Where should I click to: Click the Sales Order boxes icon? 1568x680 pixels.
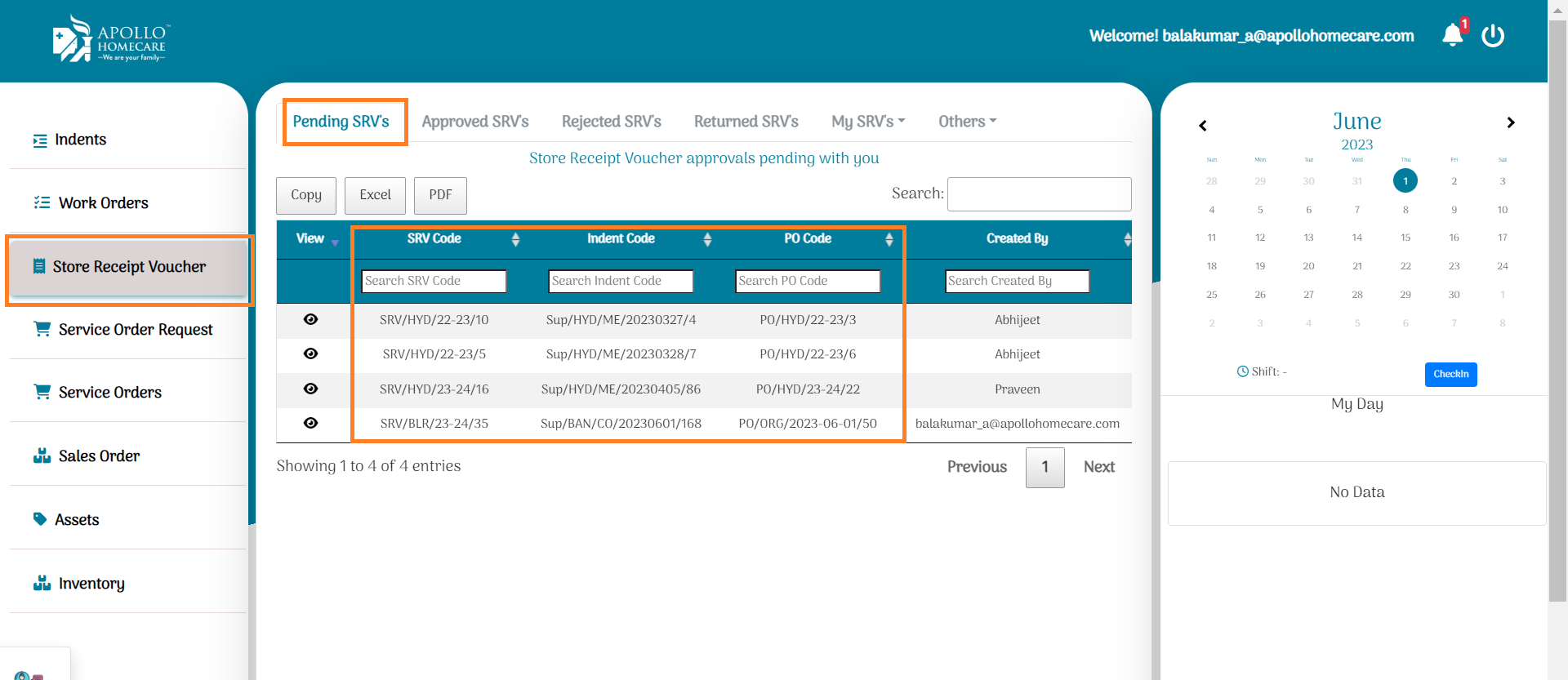click(42, 456)
